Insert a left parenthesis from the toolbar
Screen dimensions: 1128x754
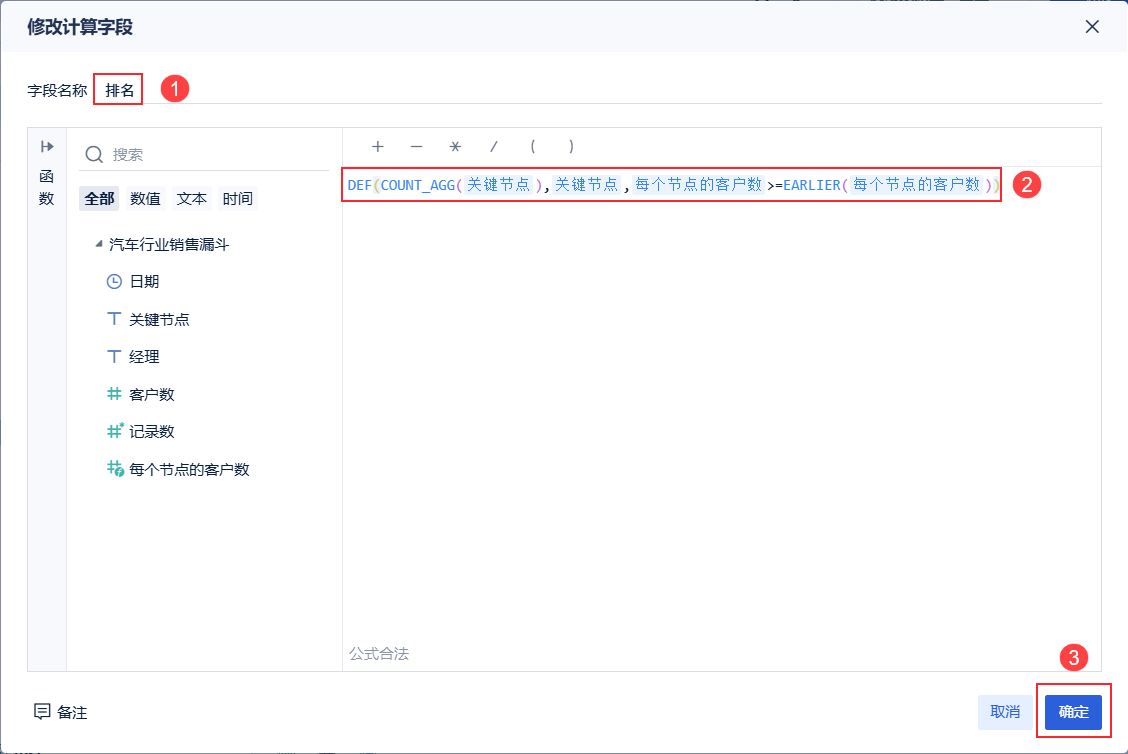[x=532, y=146]
